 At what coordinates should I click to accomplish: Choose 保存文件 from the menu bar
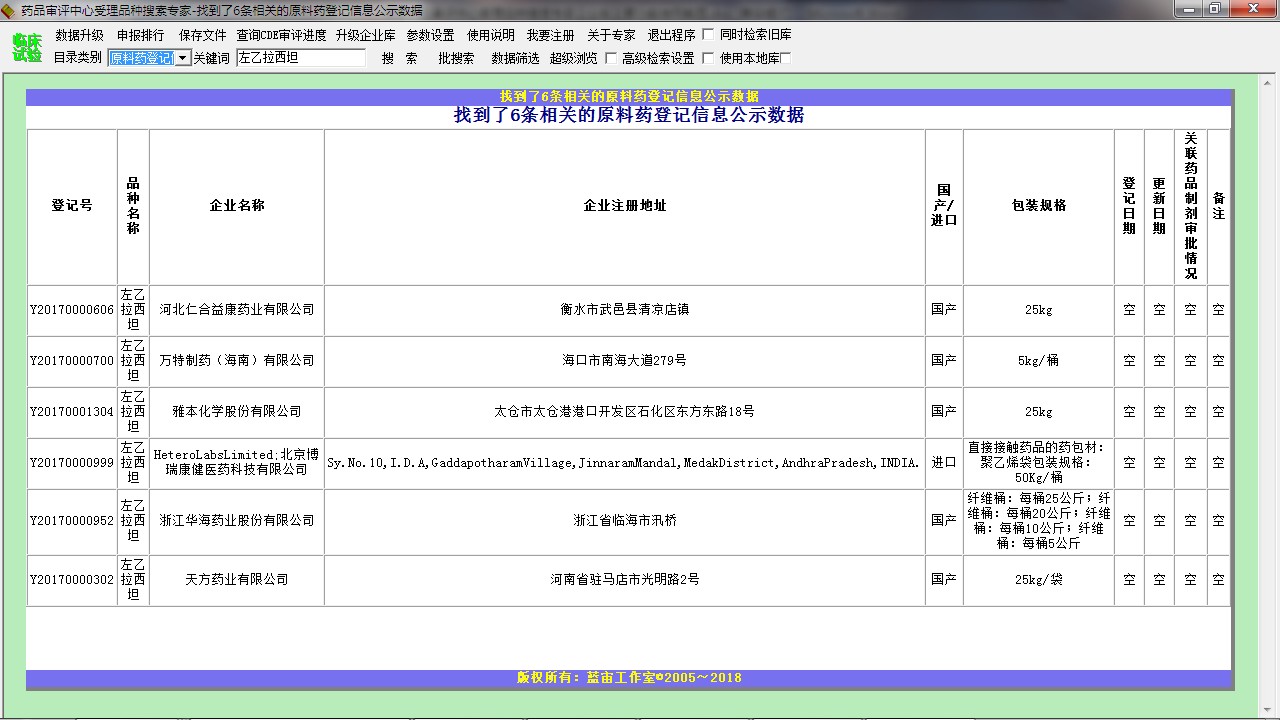tap(203, 35)
